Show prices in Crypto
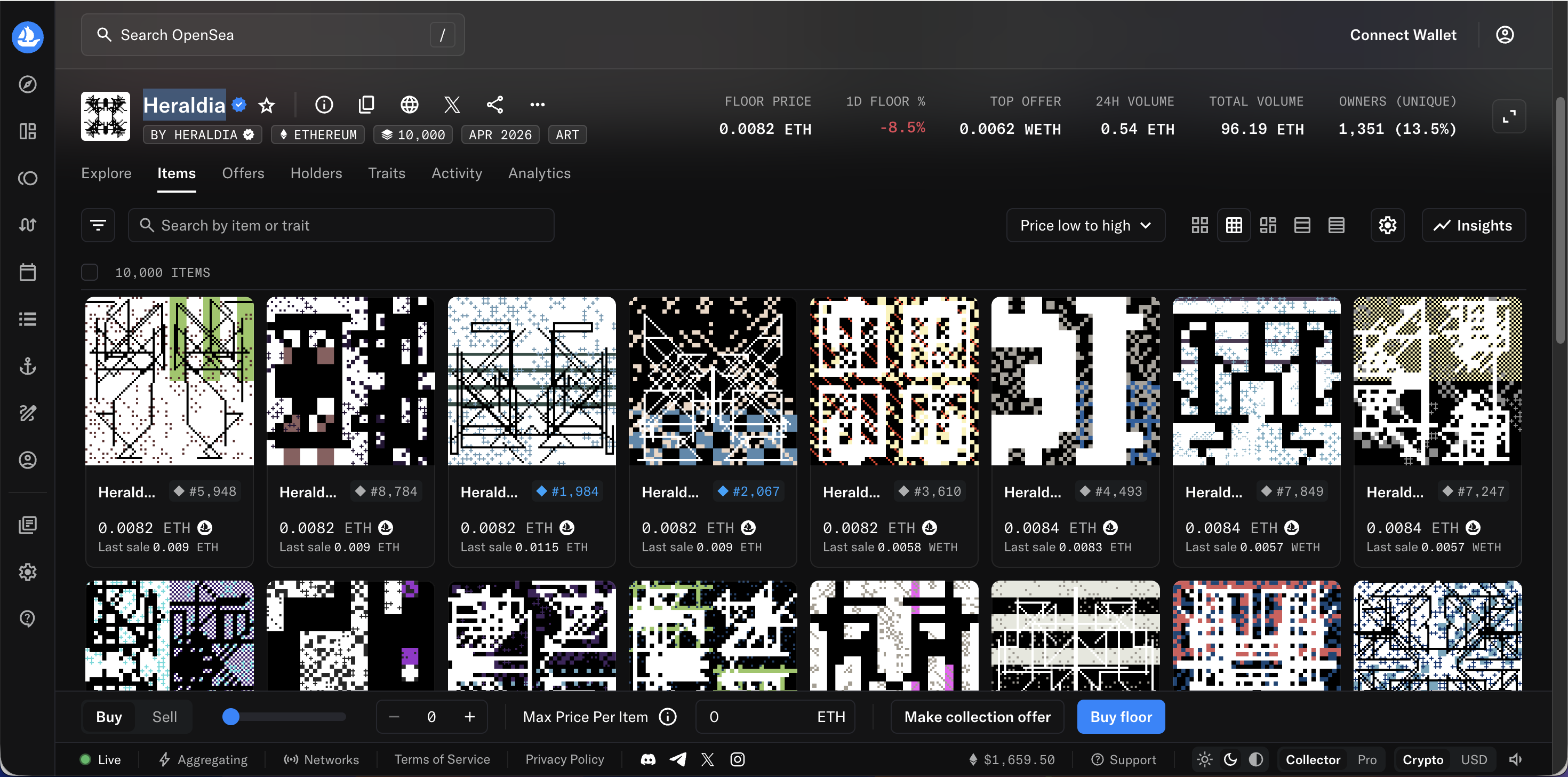This screenshot has height=777, width=1568. (x=1422, y=759)
